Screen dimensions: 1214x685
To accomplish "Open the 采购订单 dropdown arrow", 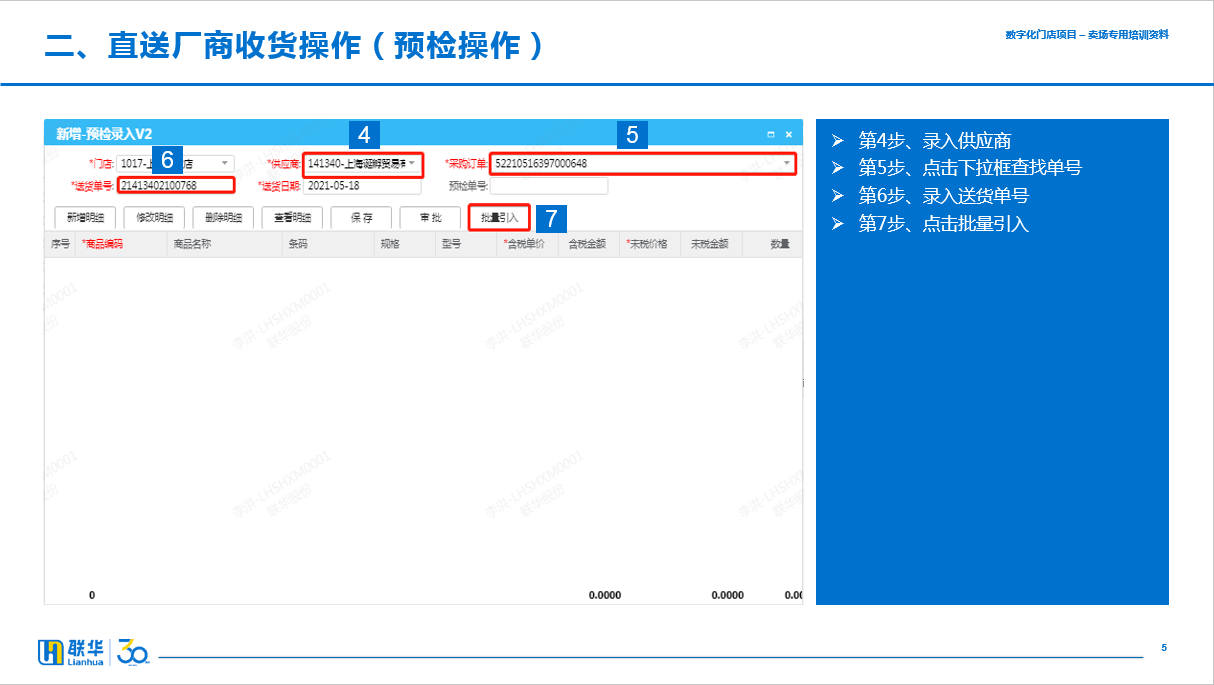I will point(787,163).
